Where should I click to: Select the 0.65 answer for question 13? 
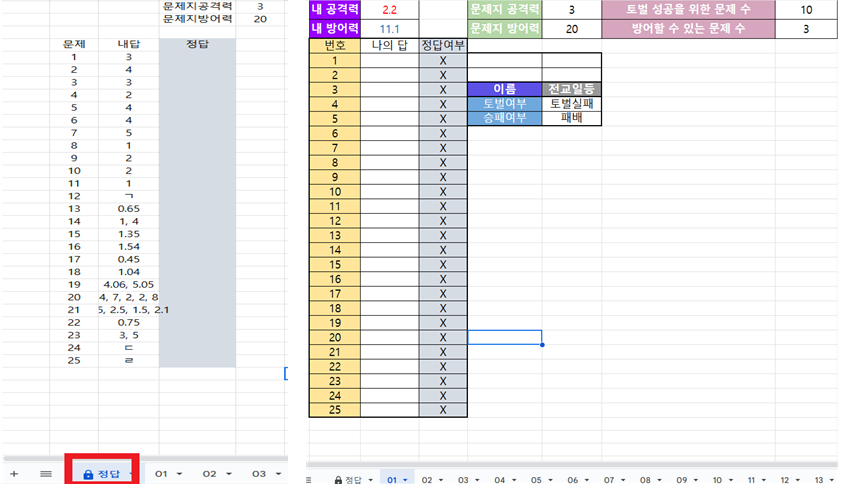128,209
